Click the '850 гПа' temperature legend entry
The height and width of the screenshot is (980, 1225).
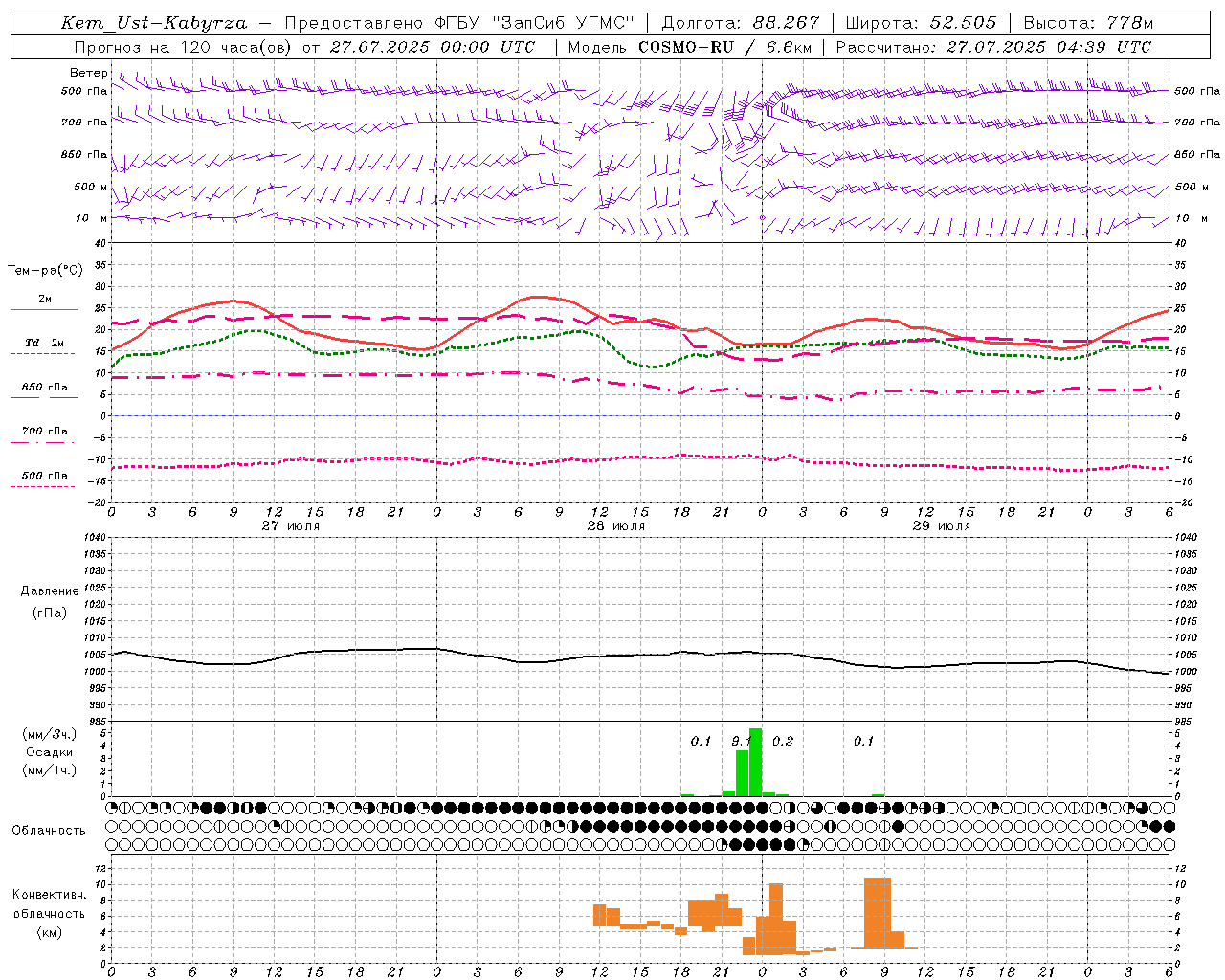coord(44,387)
